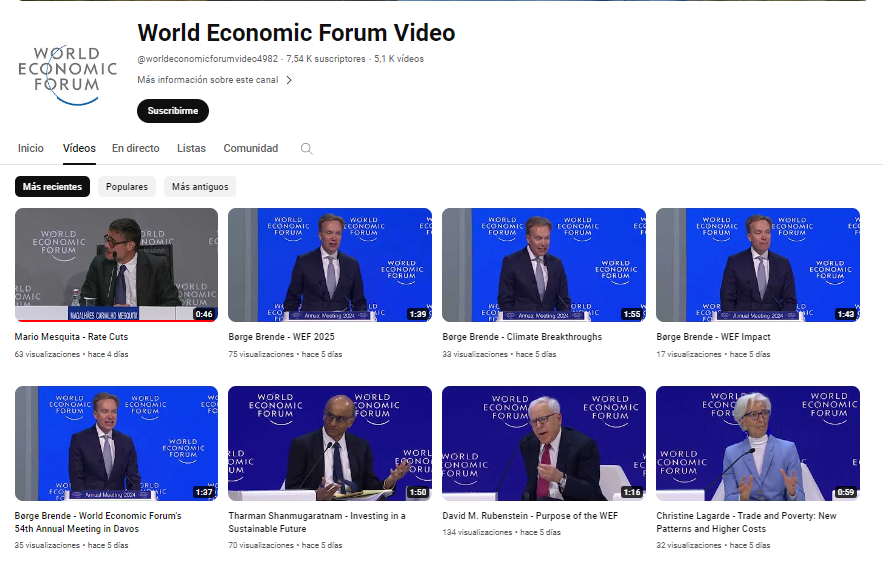This screenshot has height=567, width=883.
Task: Sort videos by Populares chip
Action: click(x=127, y=186)
